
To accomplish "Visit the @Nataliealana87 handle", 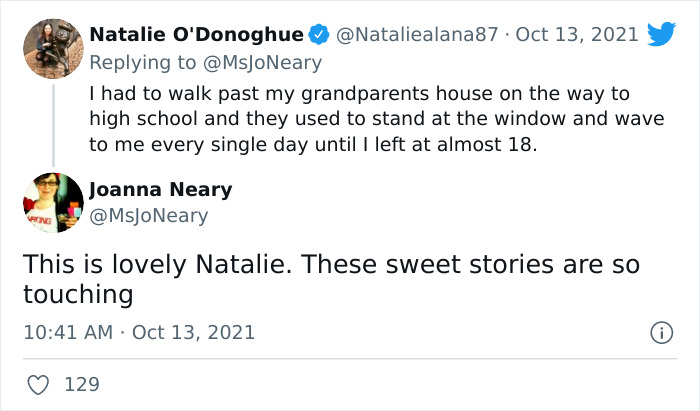I will pos(415,35).
